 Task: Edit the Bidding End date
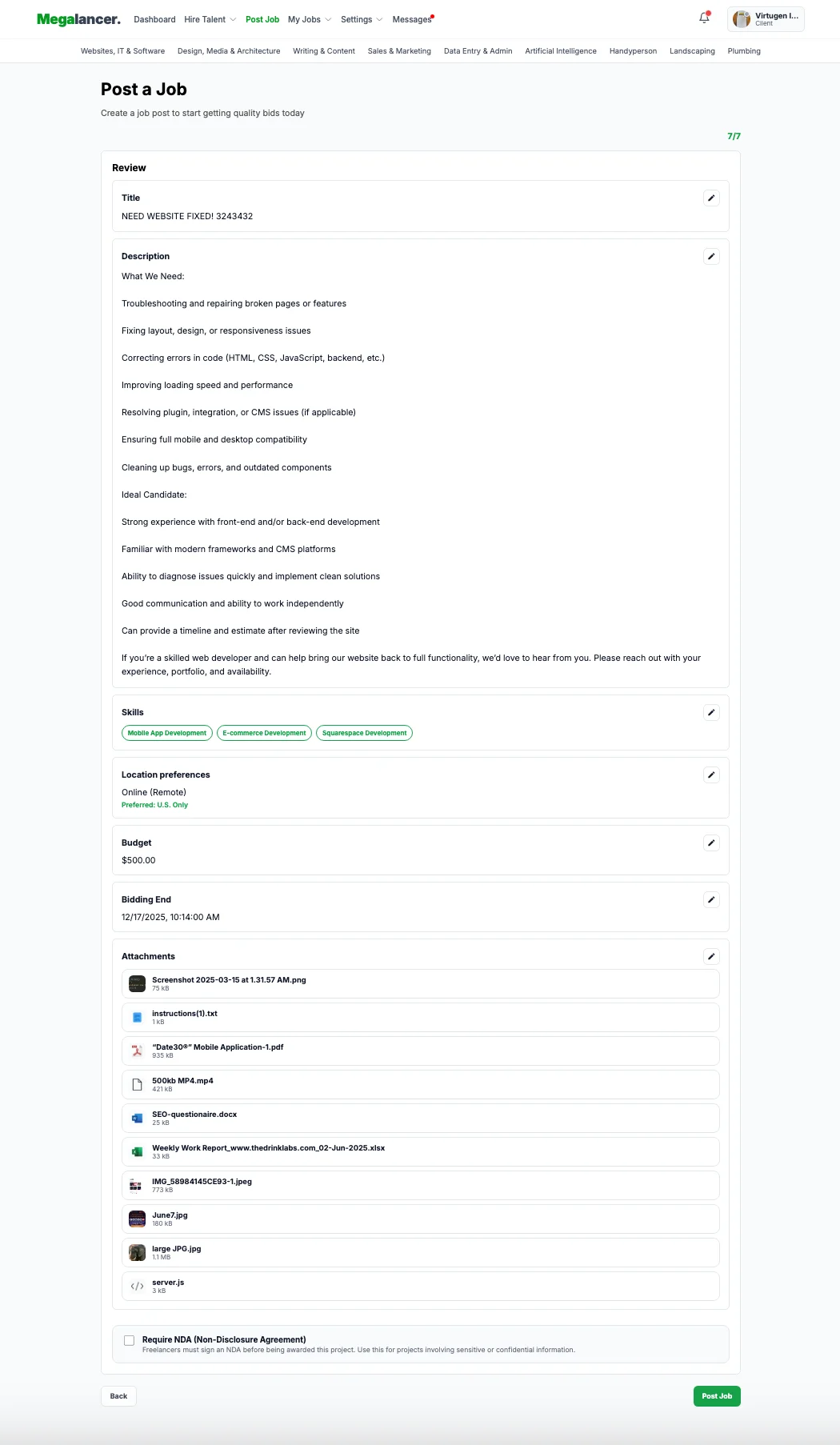pyautogui.click(x=711, y=900)
